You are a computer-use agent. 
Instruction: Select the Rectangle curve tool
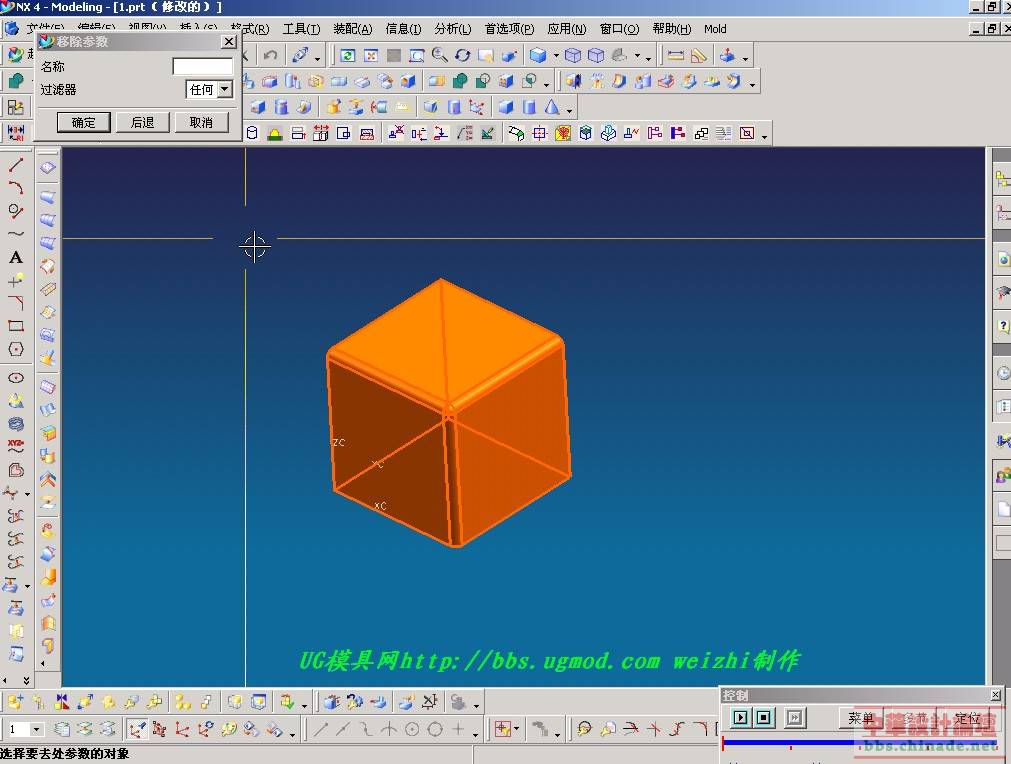tap(16, 326)
